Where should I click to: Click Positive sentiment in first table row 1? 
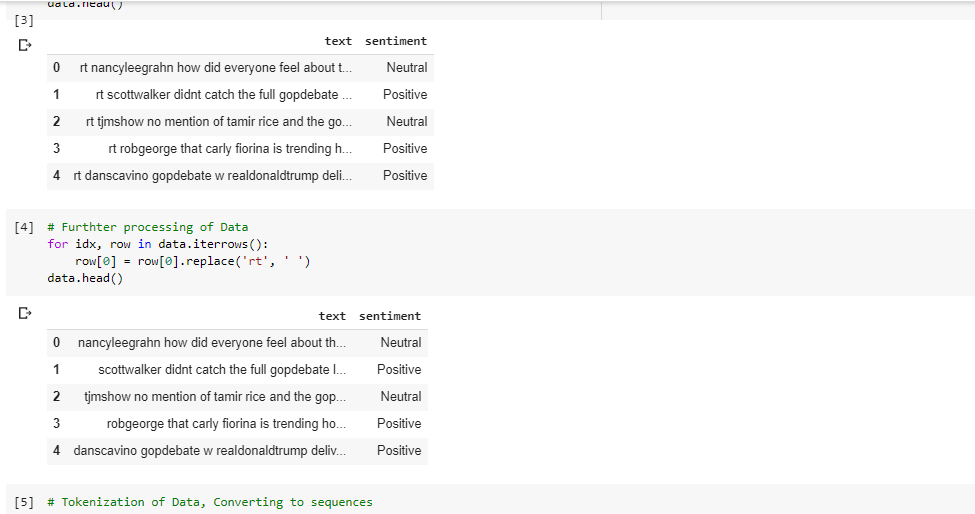[405, 94]
